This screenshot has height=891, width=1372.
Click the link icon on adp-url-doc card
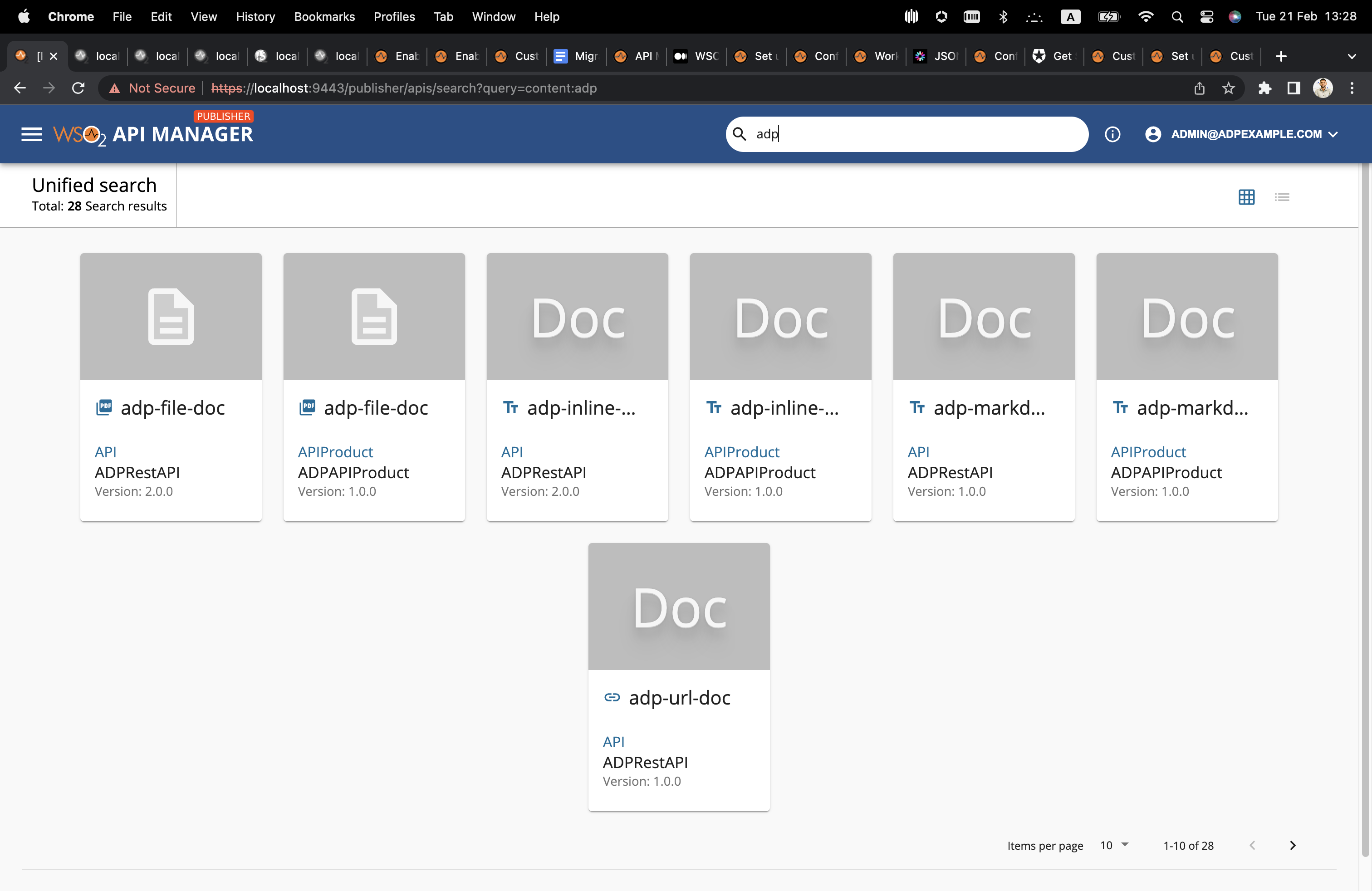pyautogui.click(x=611, y=697)
